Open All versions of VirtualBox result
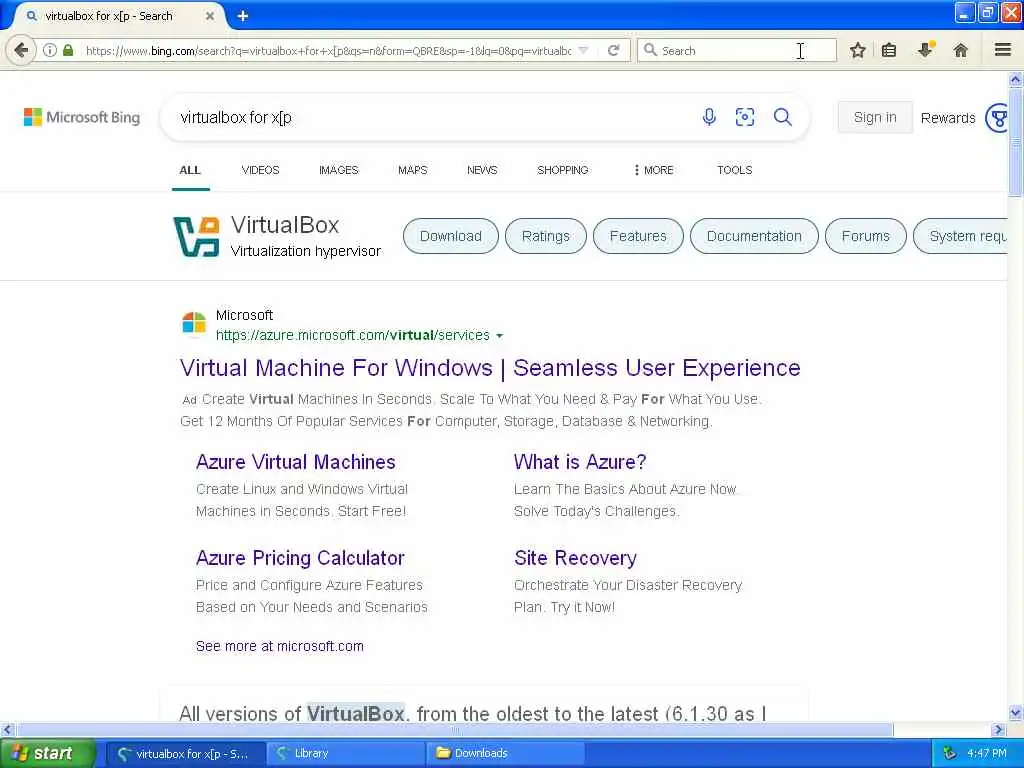Screen dimensions: 1024x768 click(472, 712)
